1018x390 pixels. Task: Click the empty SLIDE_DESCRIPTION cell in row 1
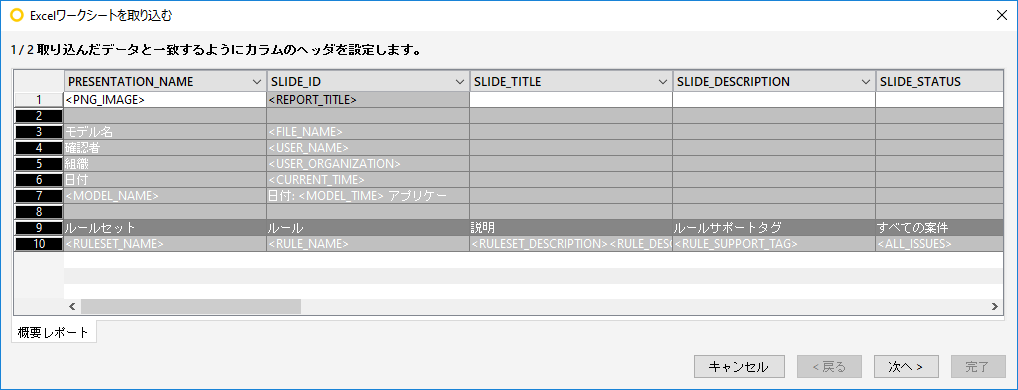click(x=774, y=100)
